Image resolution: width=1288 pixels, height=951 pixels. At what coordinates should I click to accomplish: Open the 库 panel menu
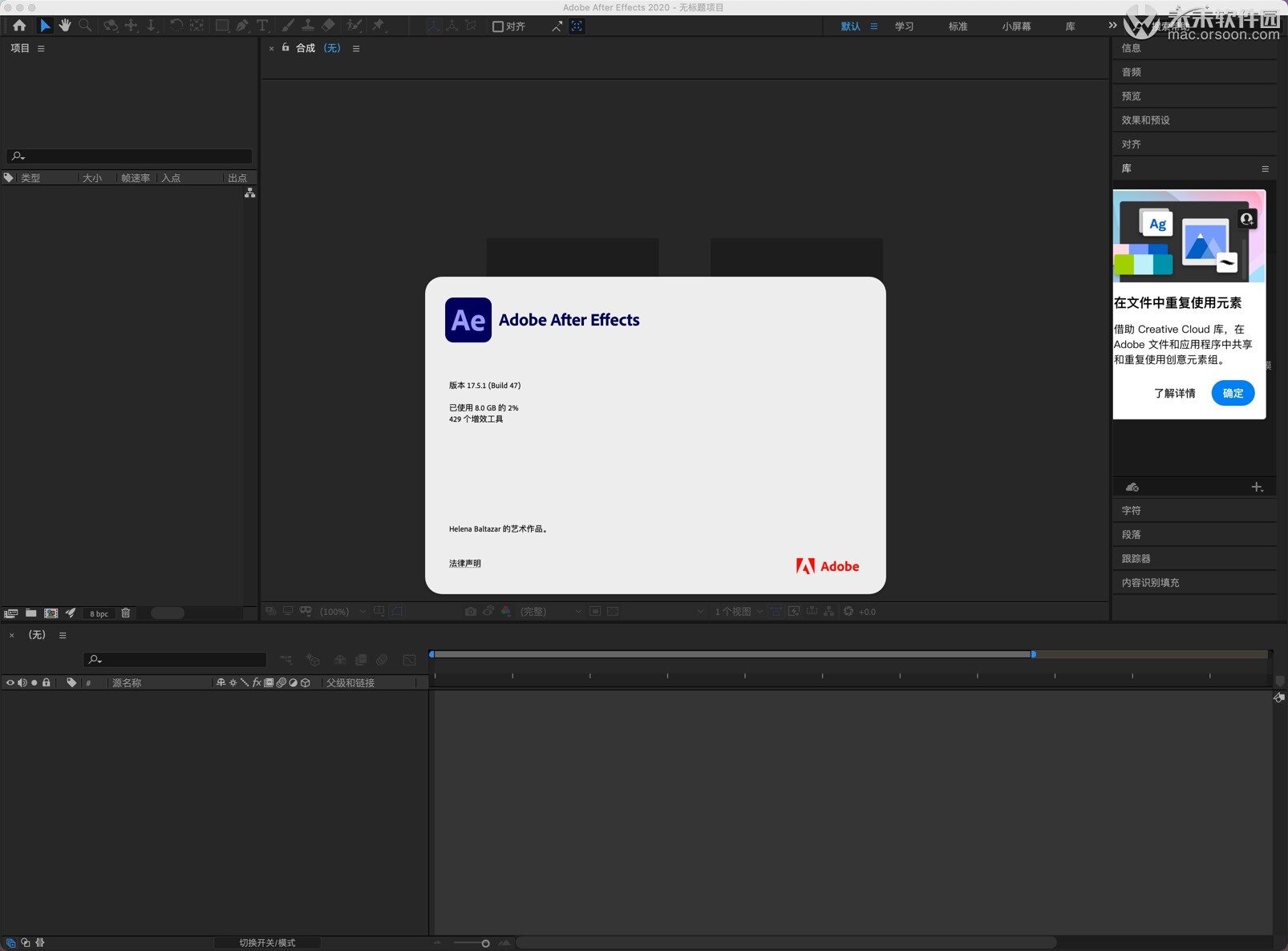click(x=1265, y=168)
